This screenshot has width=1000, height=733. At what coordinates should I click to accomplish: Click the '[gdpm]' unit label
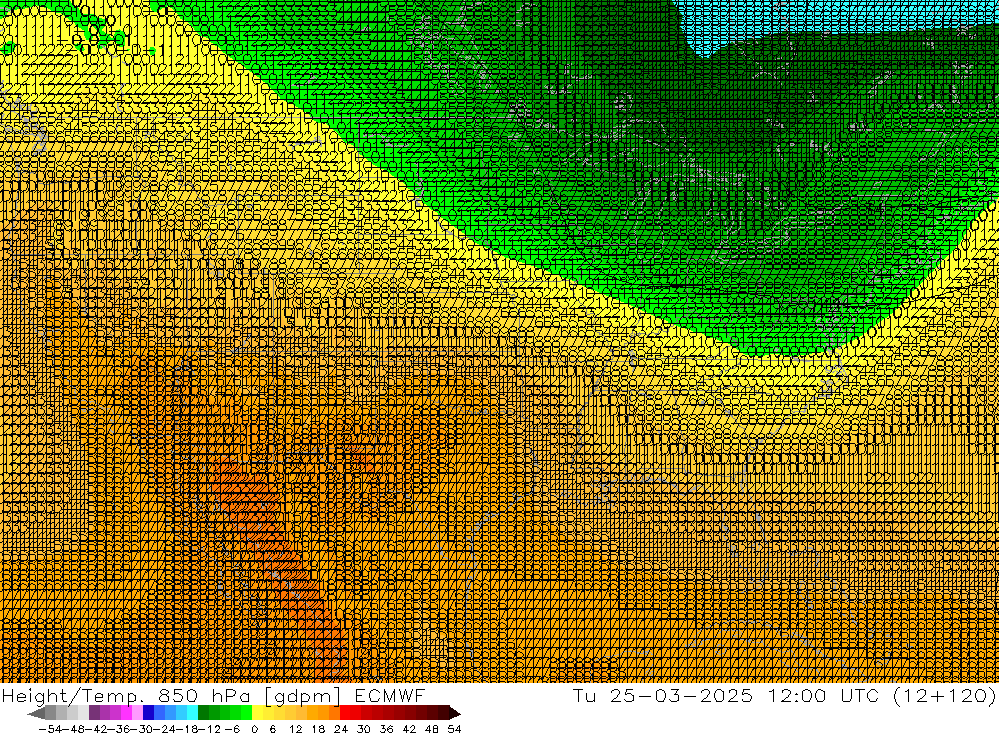click(303, 695)
